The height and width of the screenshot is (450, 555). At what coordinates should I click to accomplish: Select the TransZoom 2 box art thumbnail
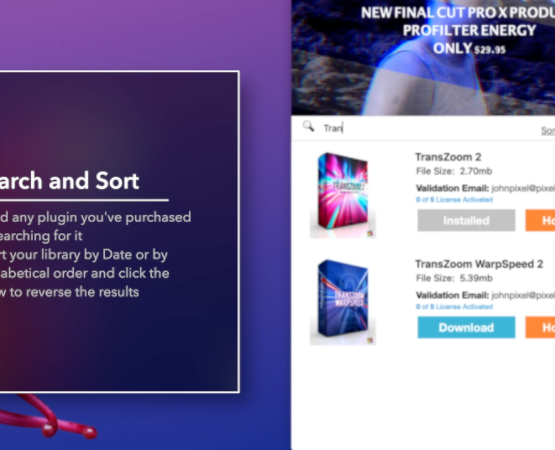(x=342, y=195)
